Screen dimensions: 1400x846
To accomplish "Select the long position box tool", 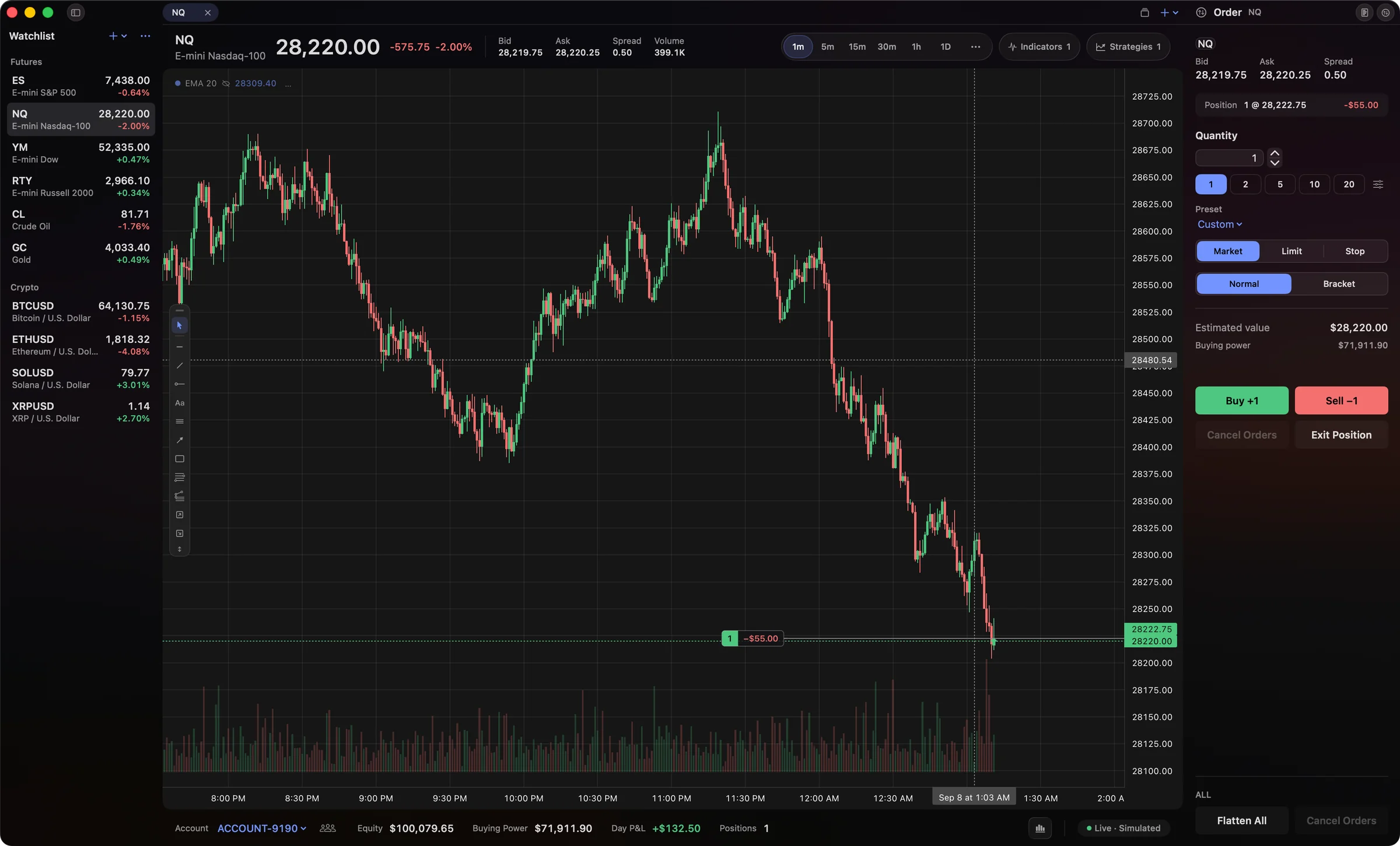I will pyautogui.click(x=179, y=515).
